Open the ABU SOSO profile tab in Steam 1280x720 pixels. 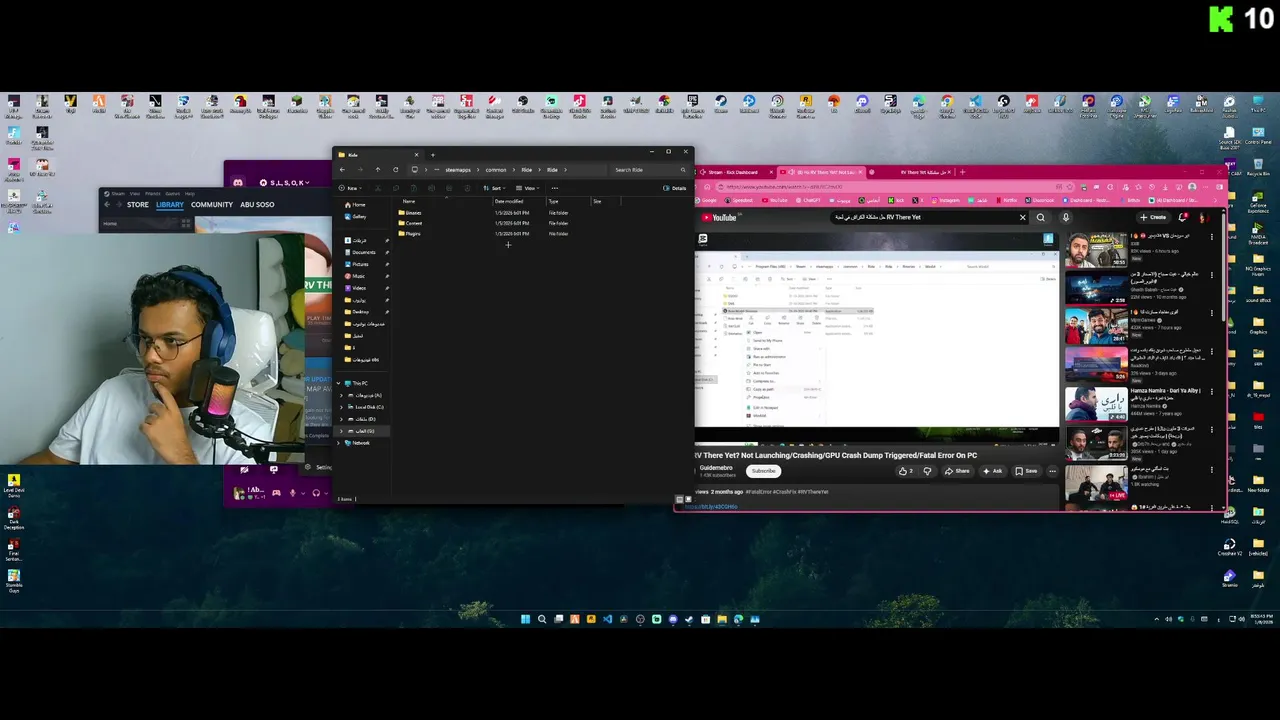(257, 205)
